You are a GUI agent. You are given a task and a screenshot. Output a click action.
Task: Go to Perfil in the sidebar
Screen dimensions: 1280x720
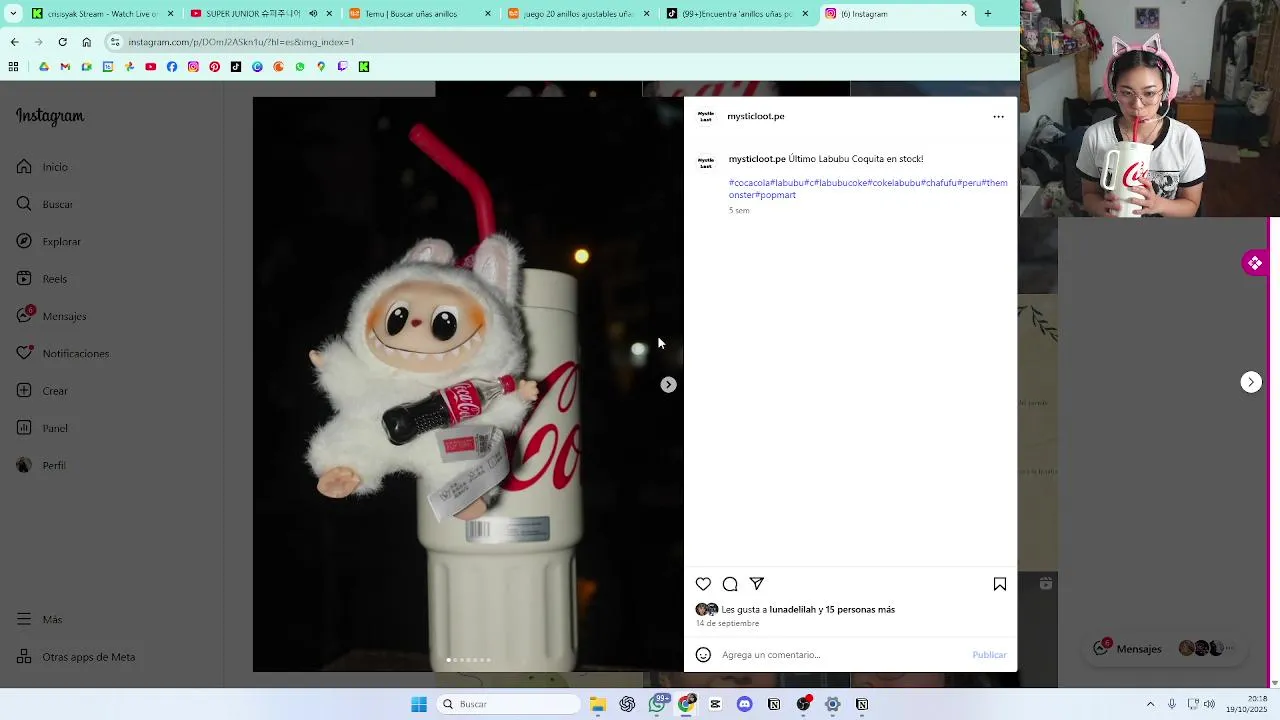40,465
